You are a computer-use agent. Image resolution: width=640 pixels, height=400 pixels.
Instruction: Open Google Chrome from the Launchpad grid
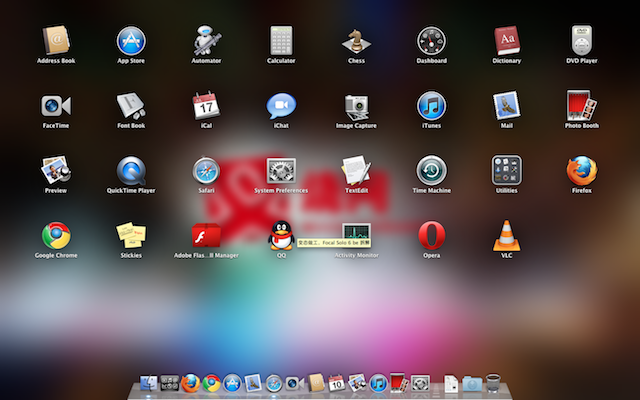pos(56,236)
